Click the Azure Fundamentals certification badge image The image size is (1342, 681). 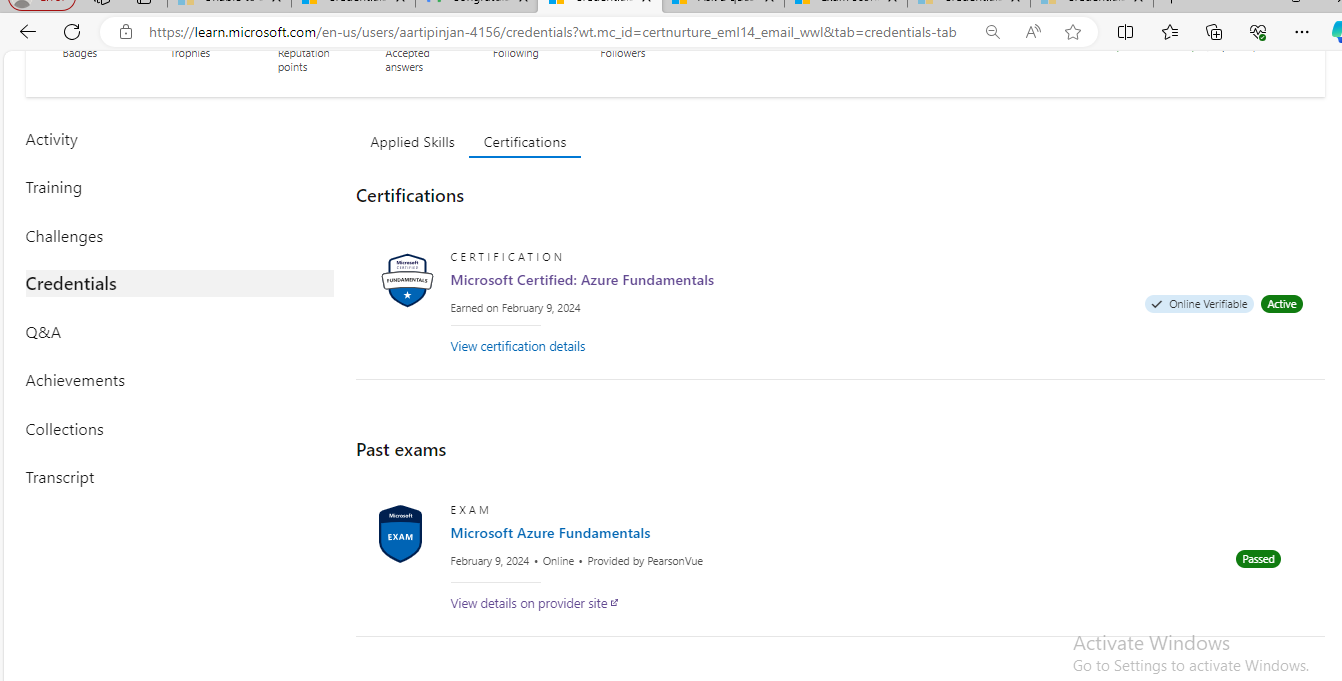coord(407,280)
